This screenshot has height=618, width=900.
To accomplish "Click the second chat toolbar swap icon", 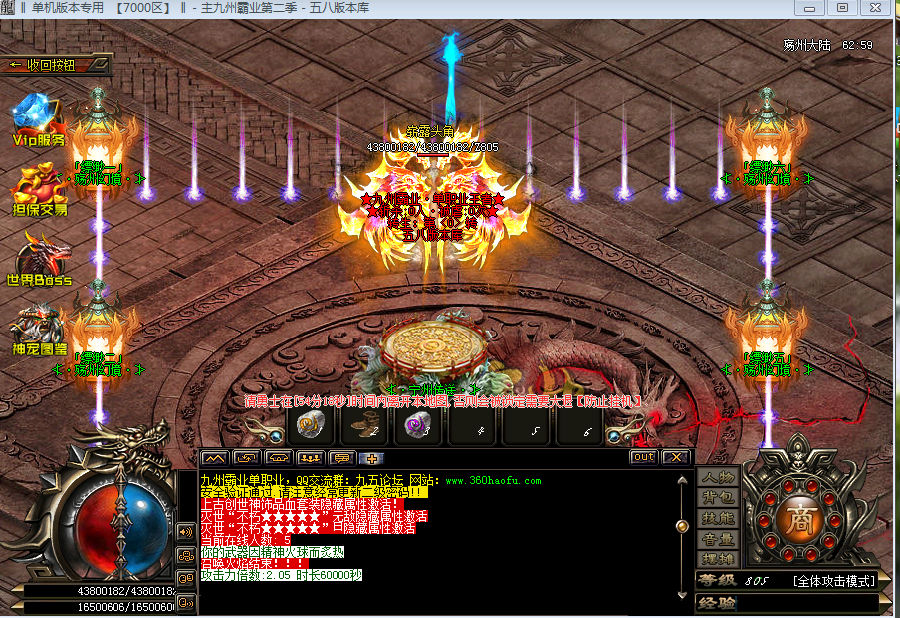I will click(x=247, y=458).
